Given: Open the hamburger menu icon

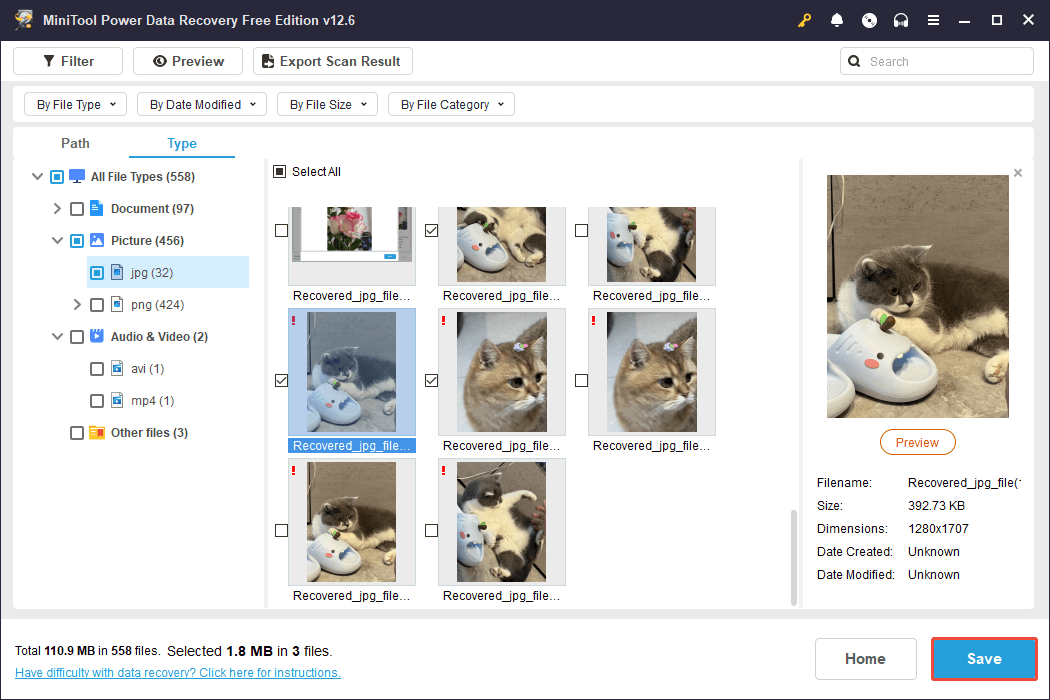Looking at the screenshot, I should pyautogui.click(x=933, y=20).
